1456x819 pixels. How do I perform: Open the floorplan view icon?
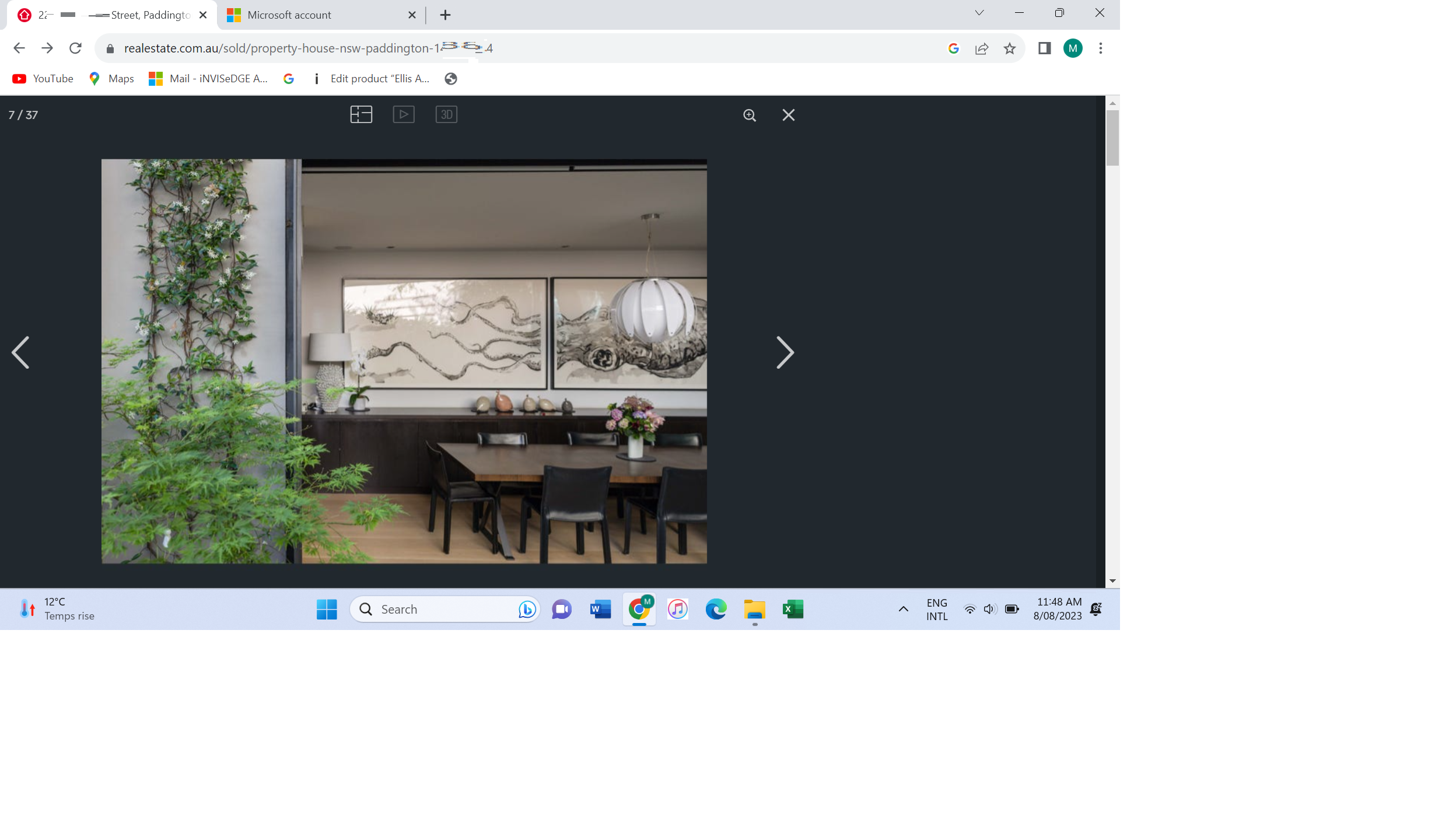coord(361,114)
